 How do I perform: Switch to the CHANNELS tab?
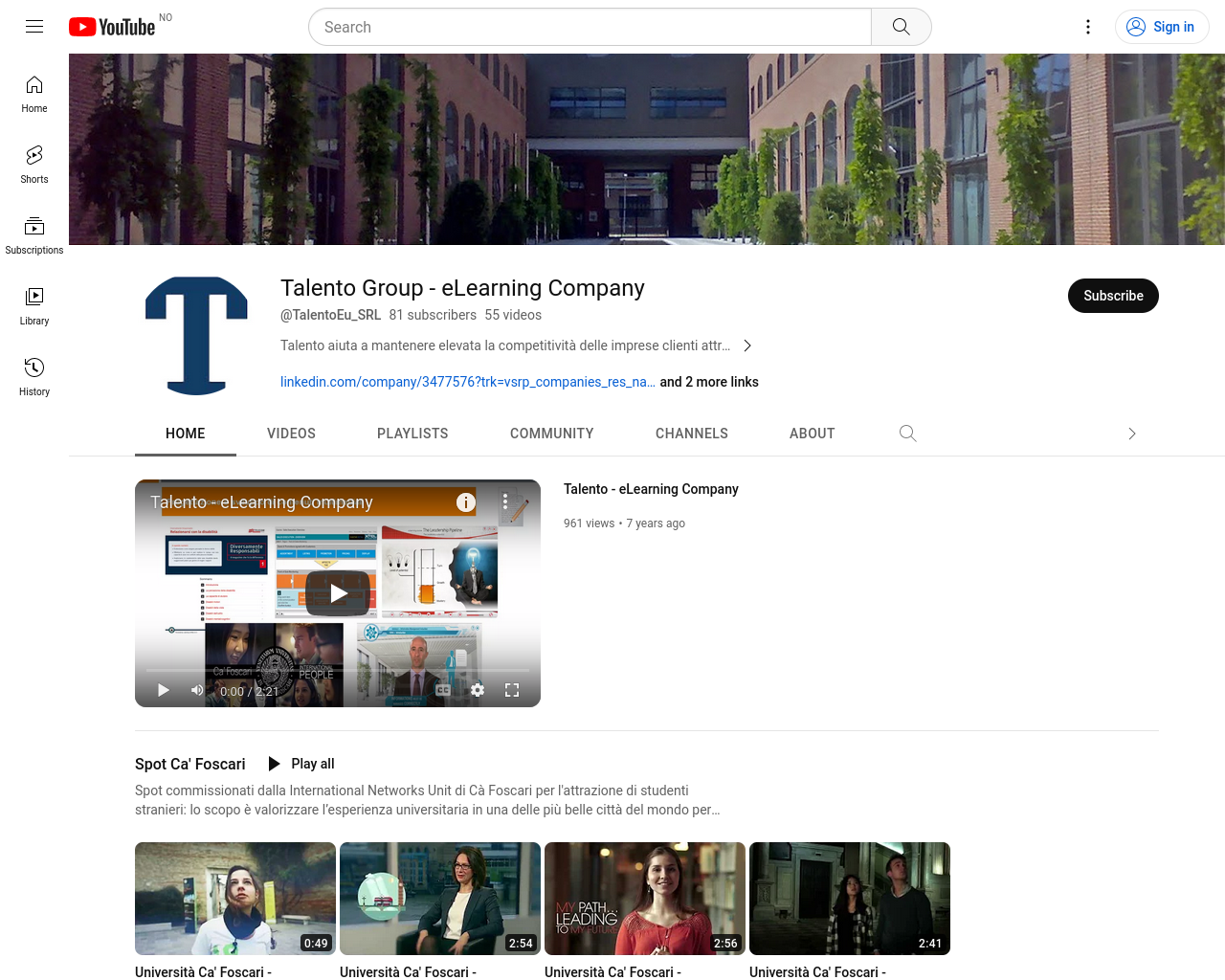tap(692, 434)
